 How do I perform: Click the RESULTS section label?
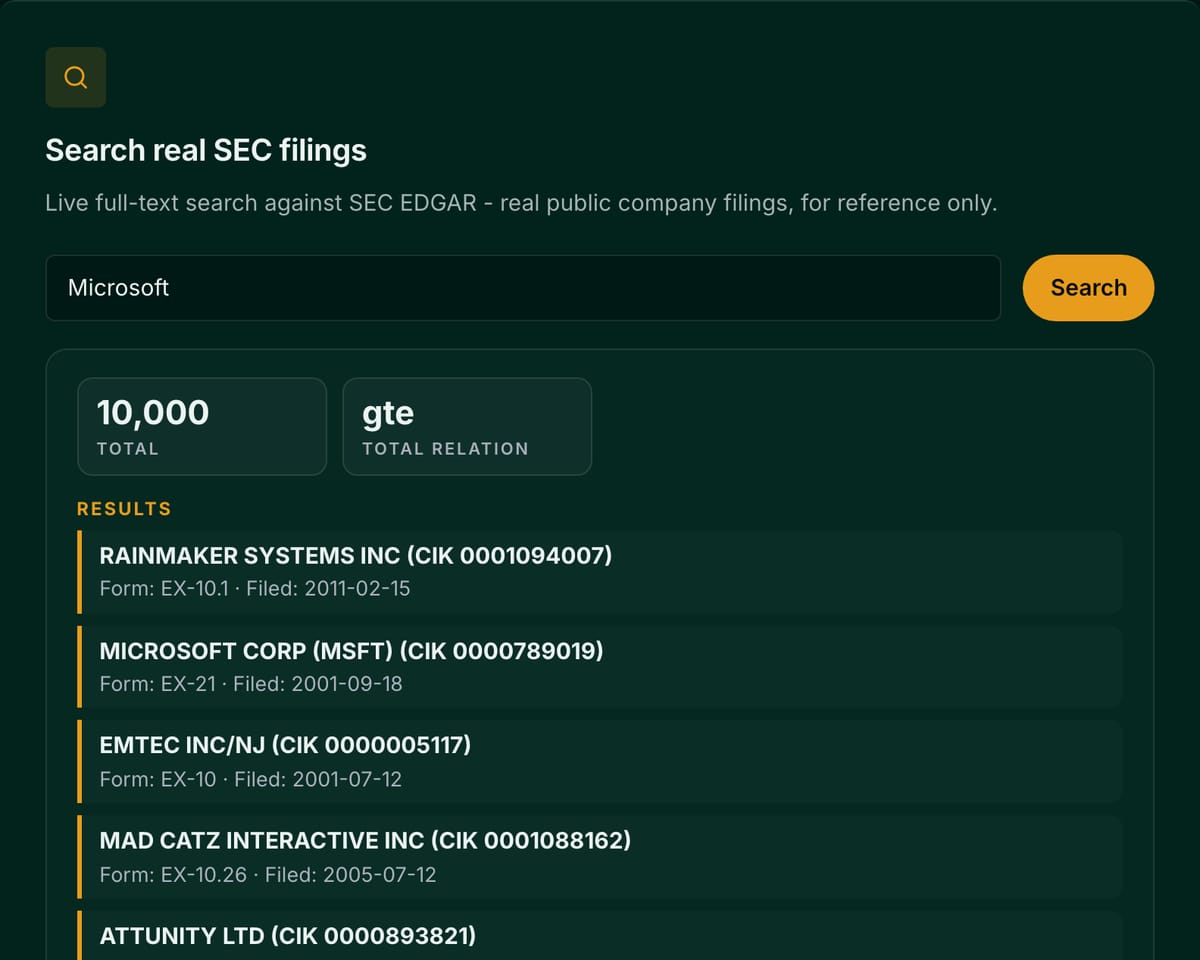point(124,509)
